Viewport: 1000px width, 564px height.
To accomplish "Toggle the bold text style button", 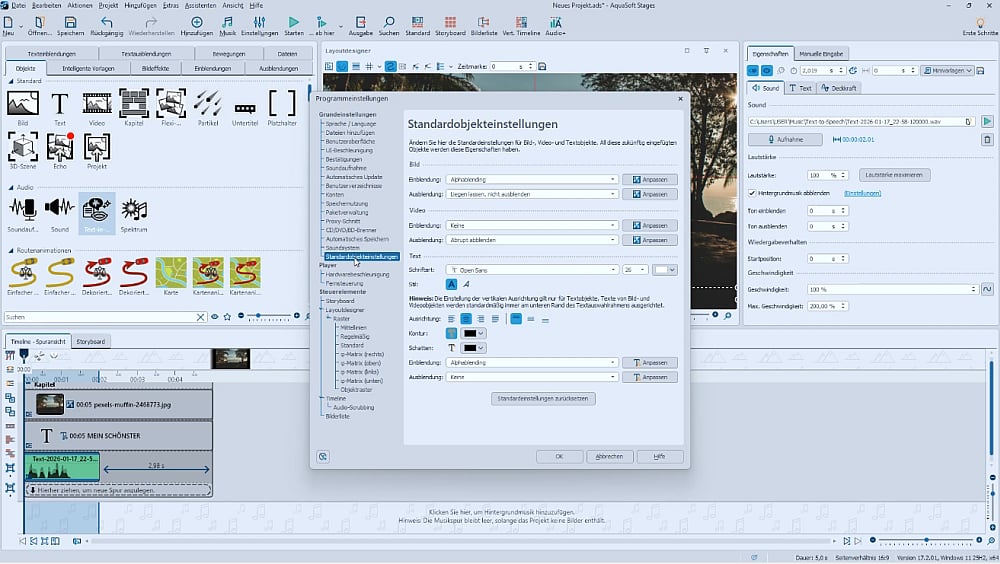I will pyautogui.click(x=451, y=284).
